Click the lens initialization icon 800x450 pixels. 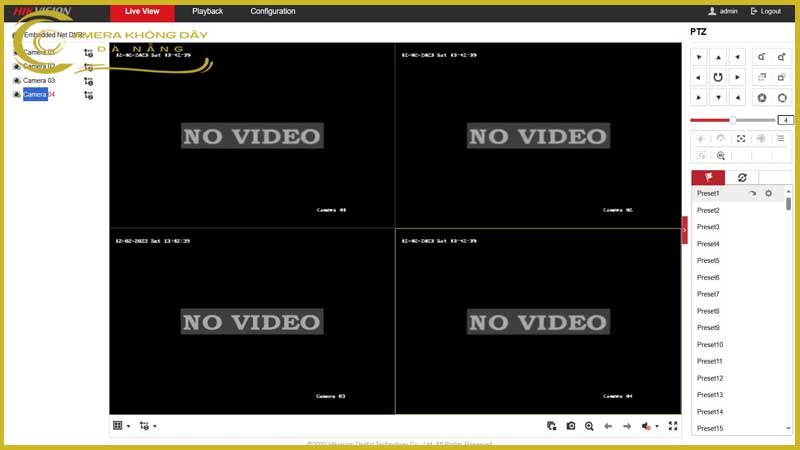(761, 139)
